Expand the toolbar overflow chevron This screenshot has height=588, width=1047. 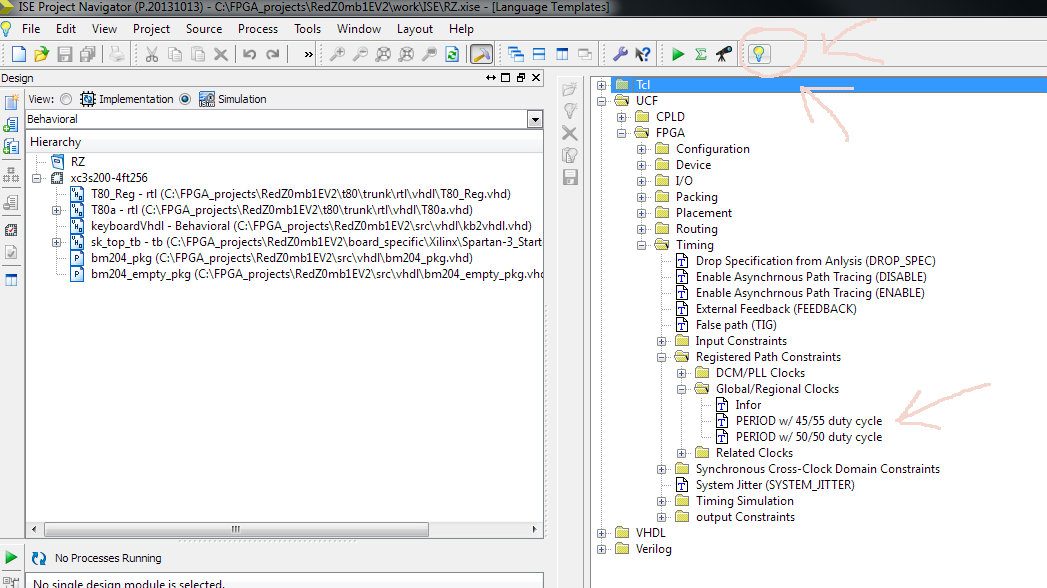tap(308, 54)
